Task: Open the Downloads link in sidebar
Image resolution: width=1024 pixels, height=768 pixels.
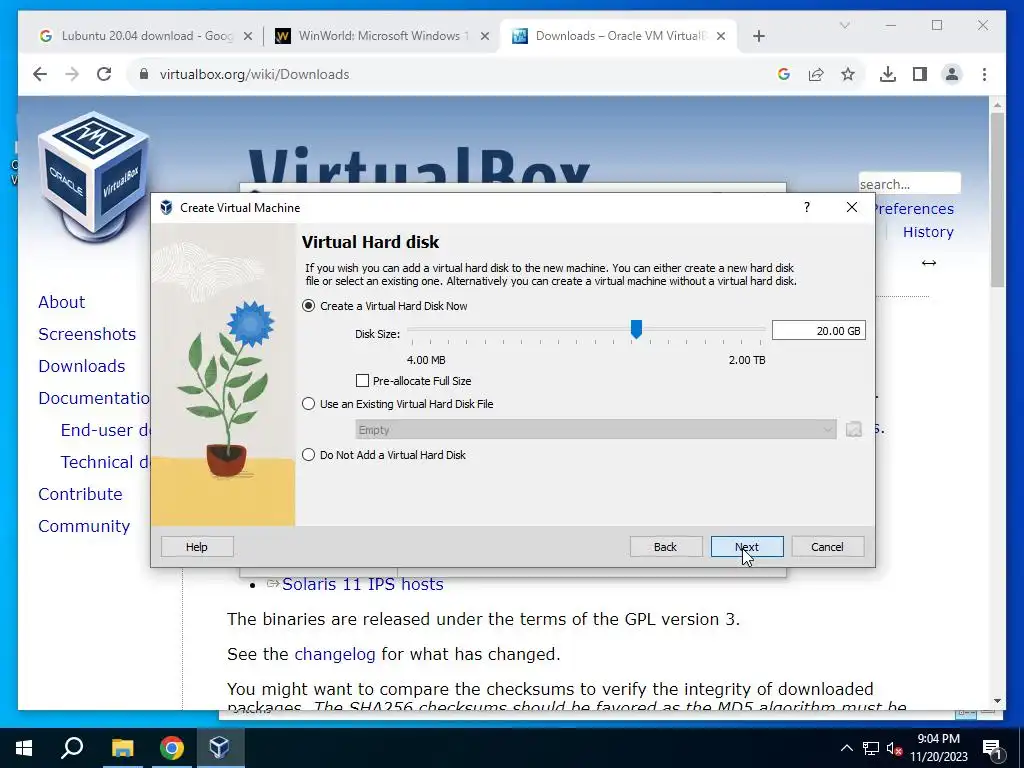Action: (x=82, y=366)
